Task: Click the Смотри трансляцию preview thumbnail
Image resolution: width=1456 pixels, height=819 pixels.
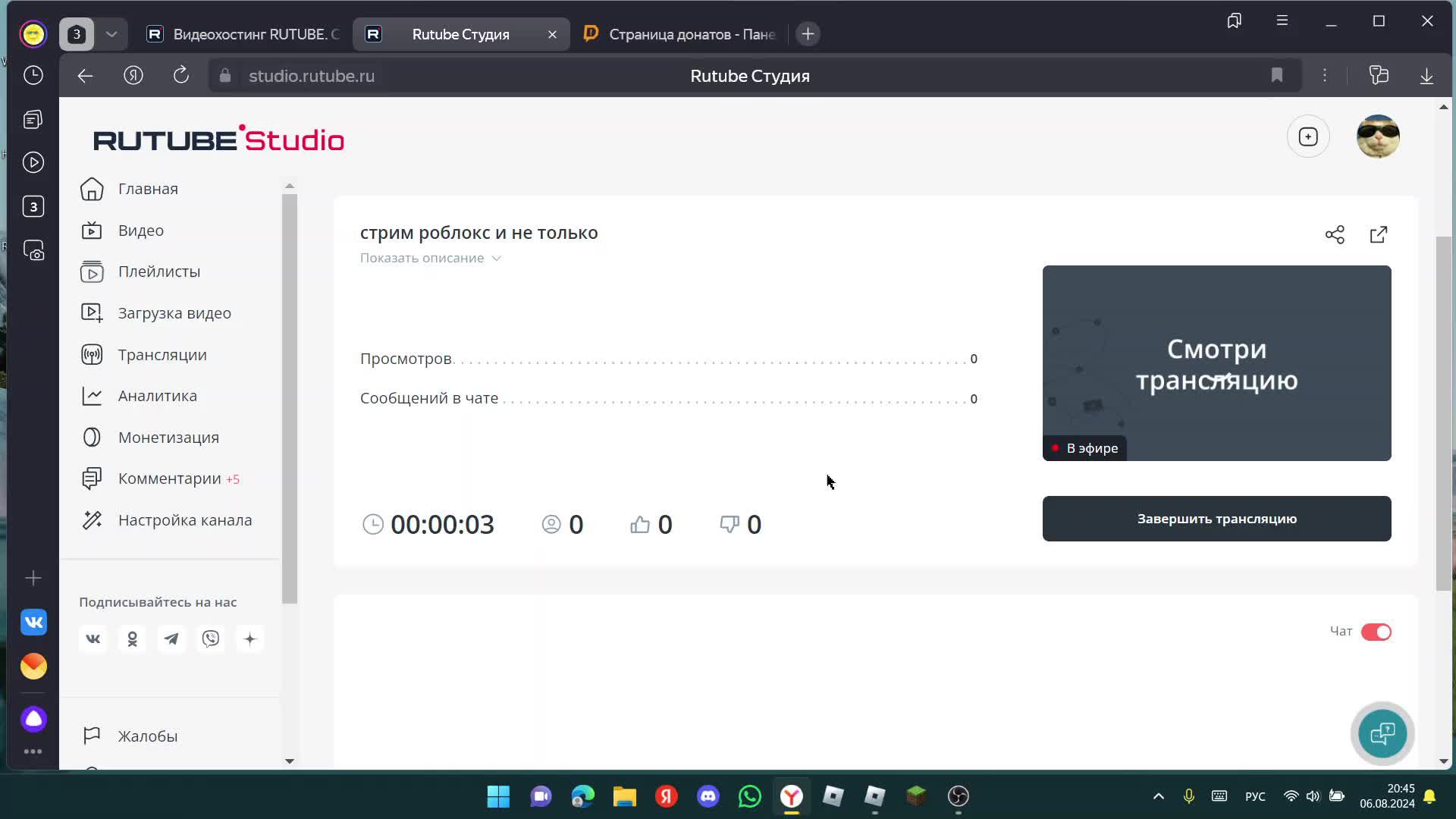Action: point(1216,362)
